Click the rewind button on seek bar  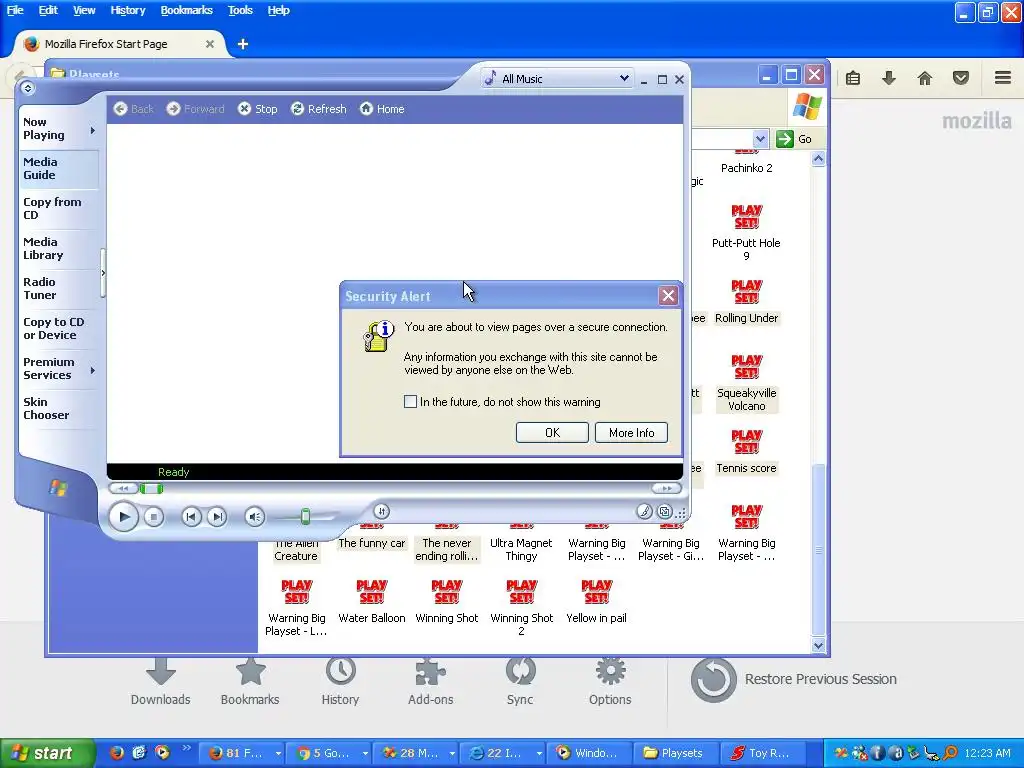tap(123, 488)
